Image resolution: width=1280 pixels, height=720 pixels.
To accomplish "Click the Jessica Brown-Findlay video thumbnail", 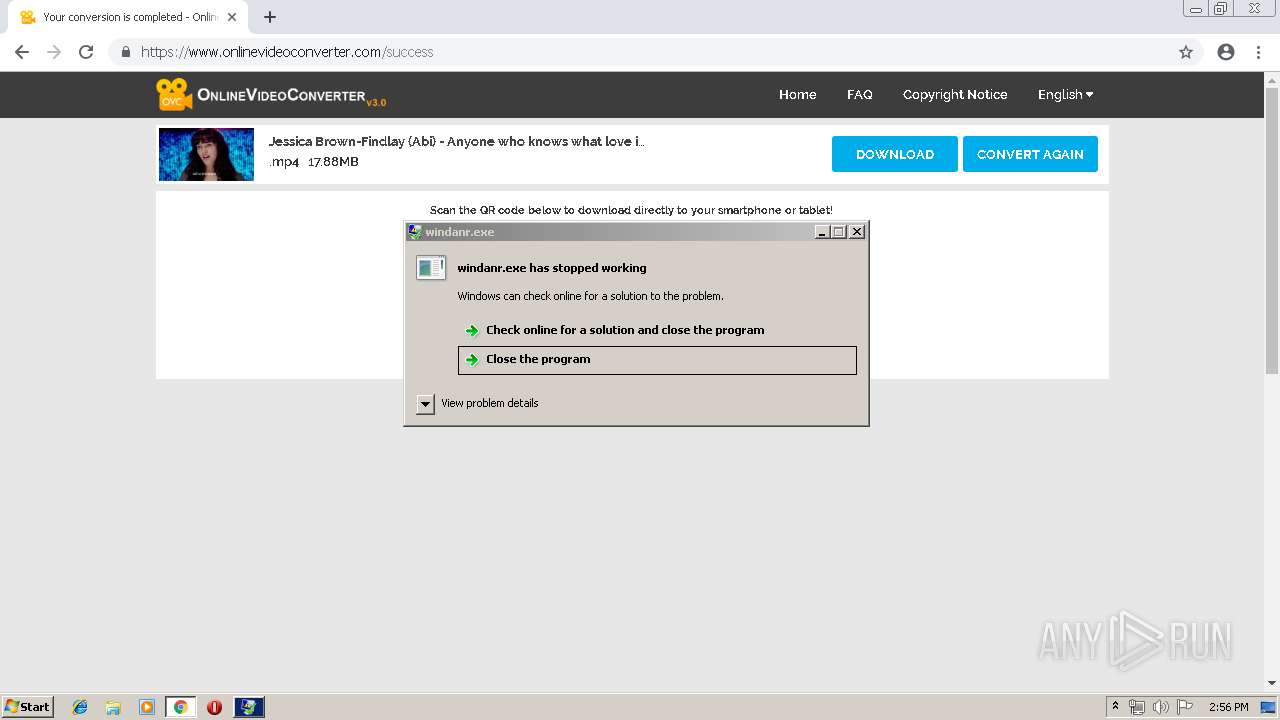I will [206, 154].
